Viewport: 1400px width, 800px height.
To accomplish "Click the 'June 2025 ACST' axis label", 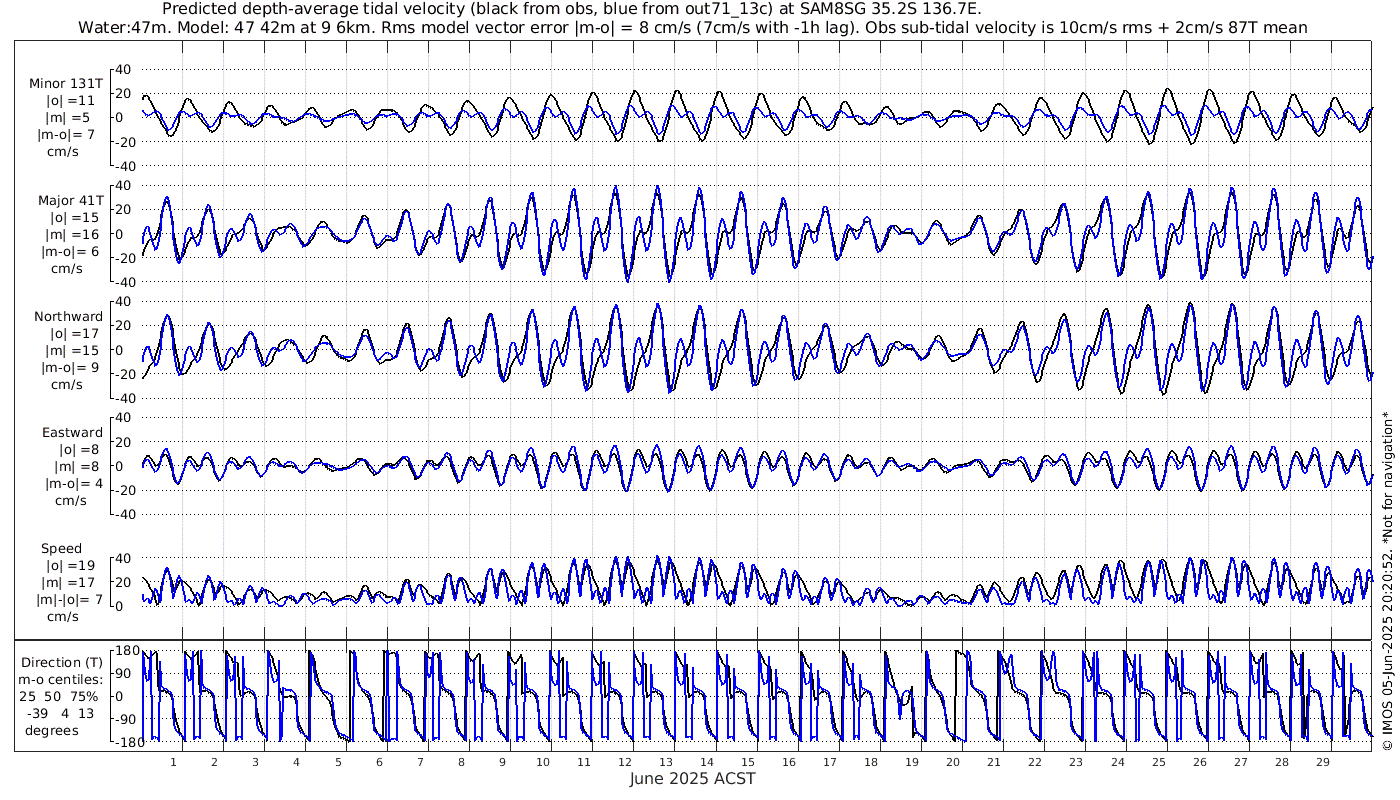I will click(692, 778).
